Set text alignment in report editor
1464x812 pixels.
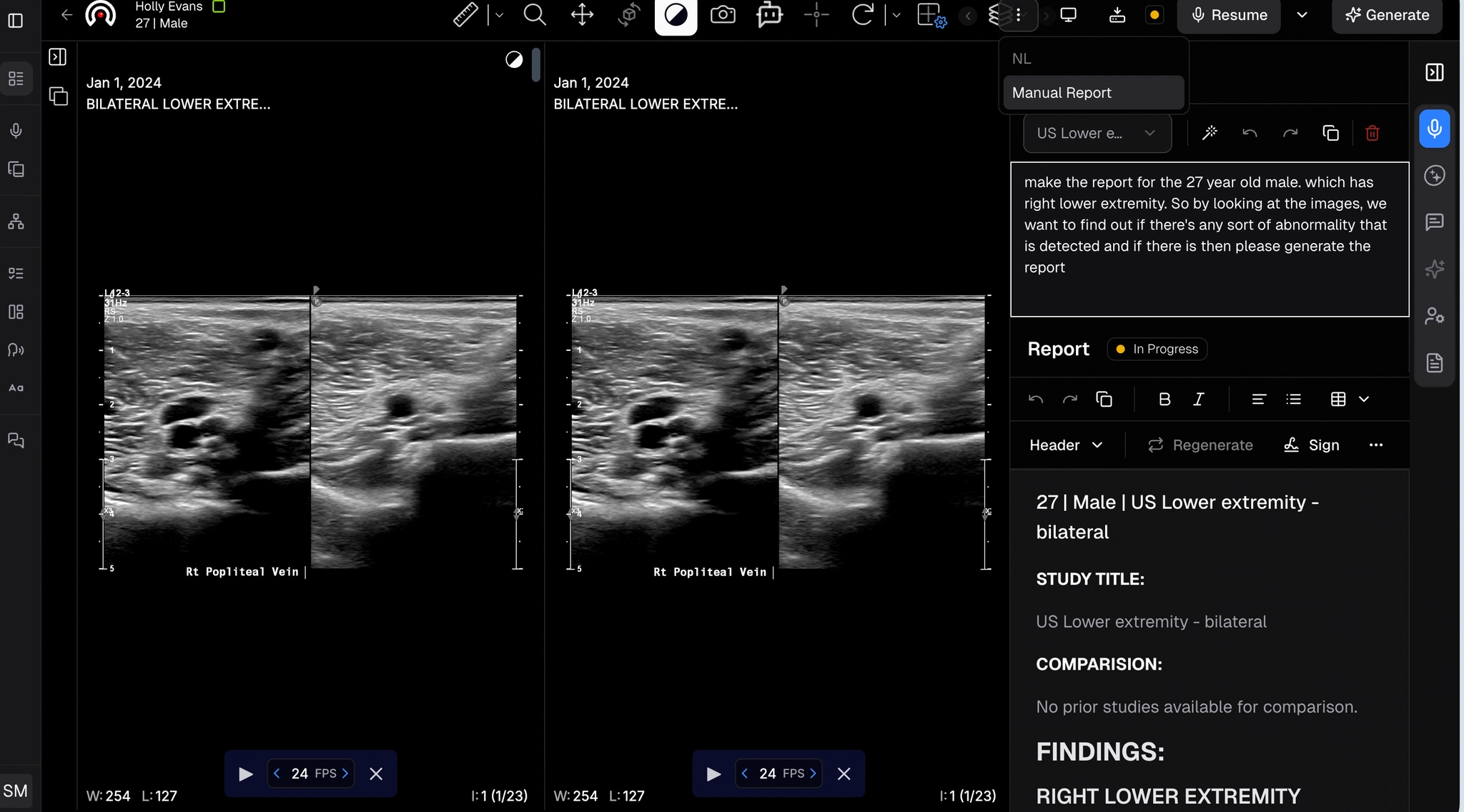tap(1259, 399)
